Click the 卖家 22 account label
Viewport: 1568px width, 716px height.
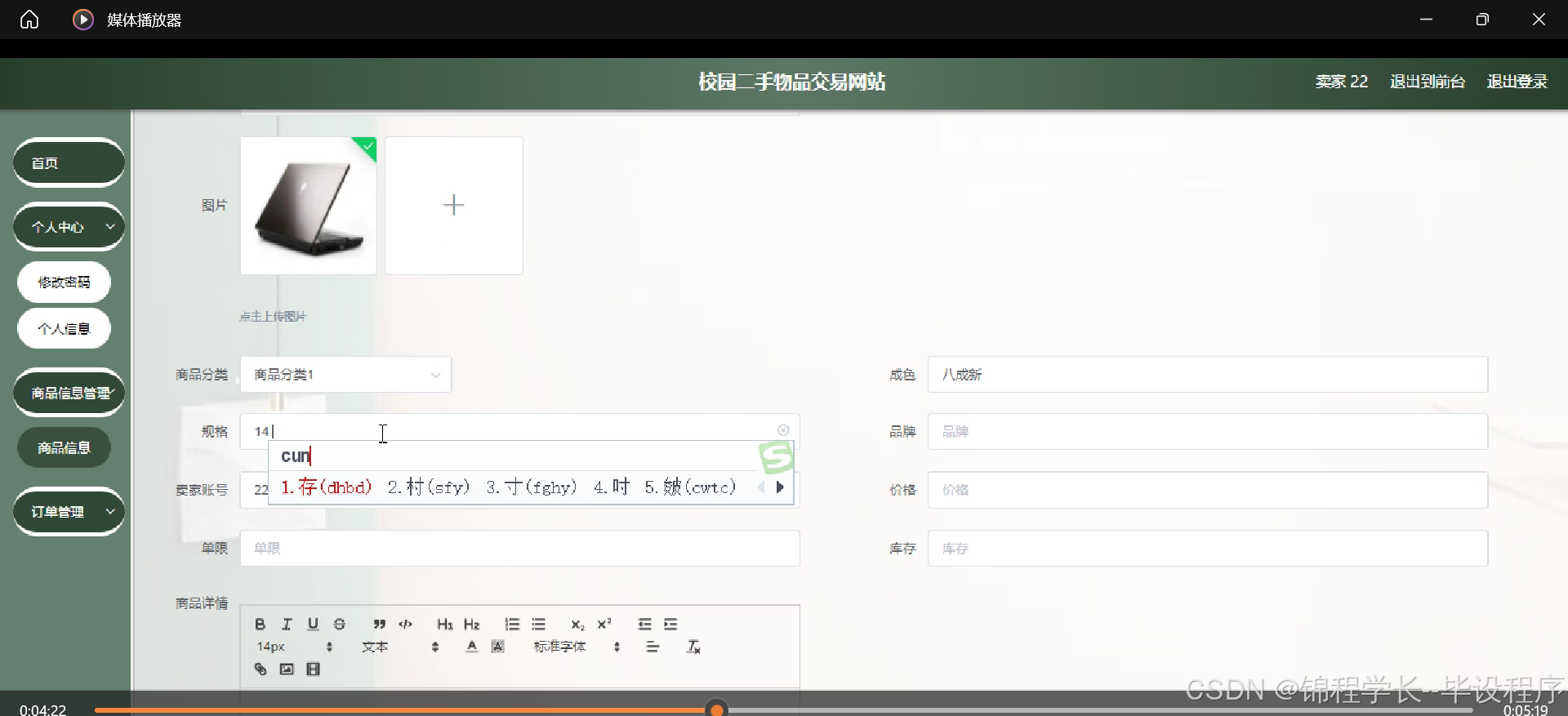pos(1342,82)
